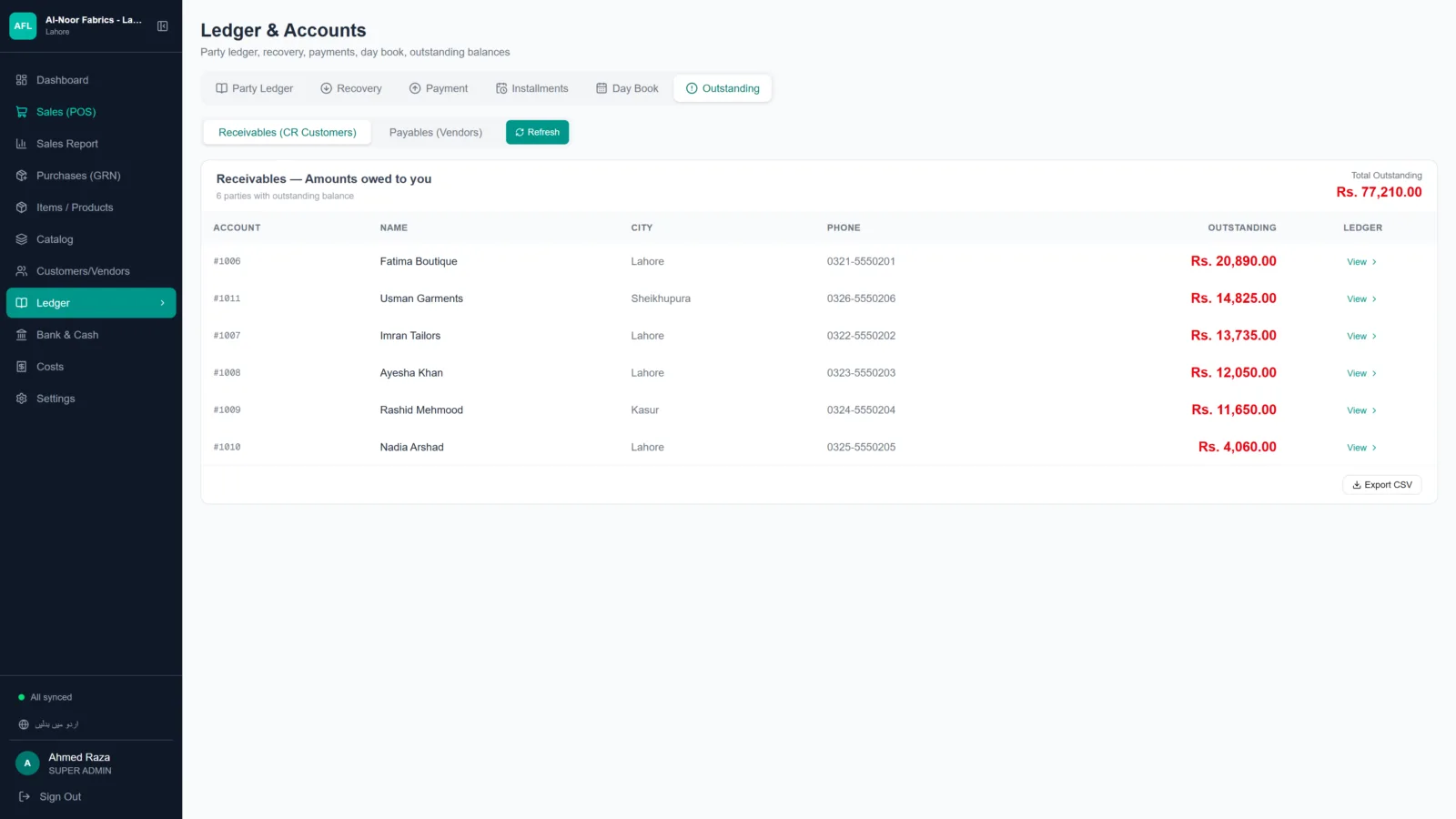Click the Sign Out icon
1456x819 pixels.
point(25,797)
